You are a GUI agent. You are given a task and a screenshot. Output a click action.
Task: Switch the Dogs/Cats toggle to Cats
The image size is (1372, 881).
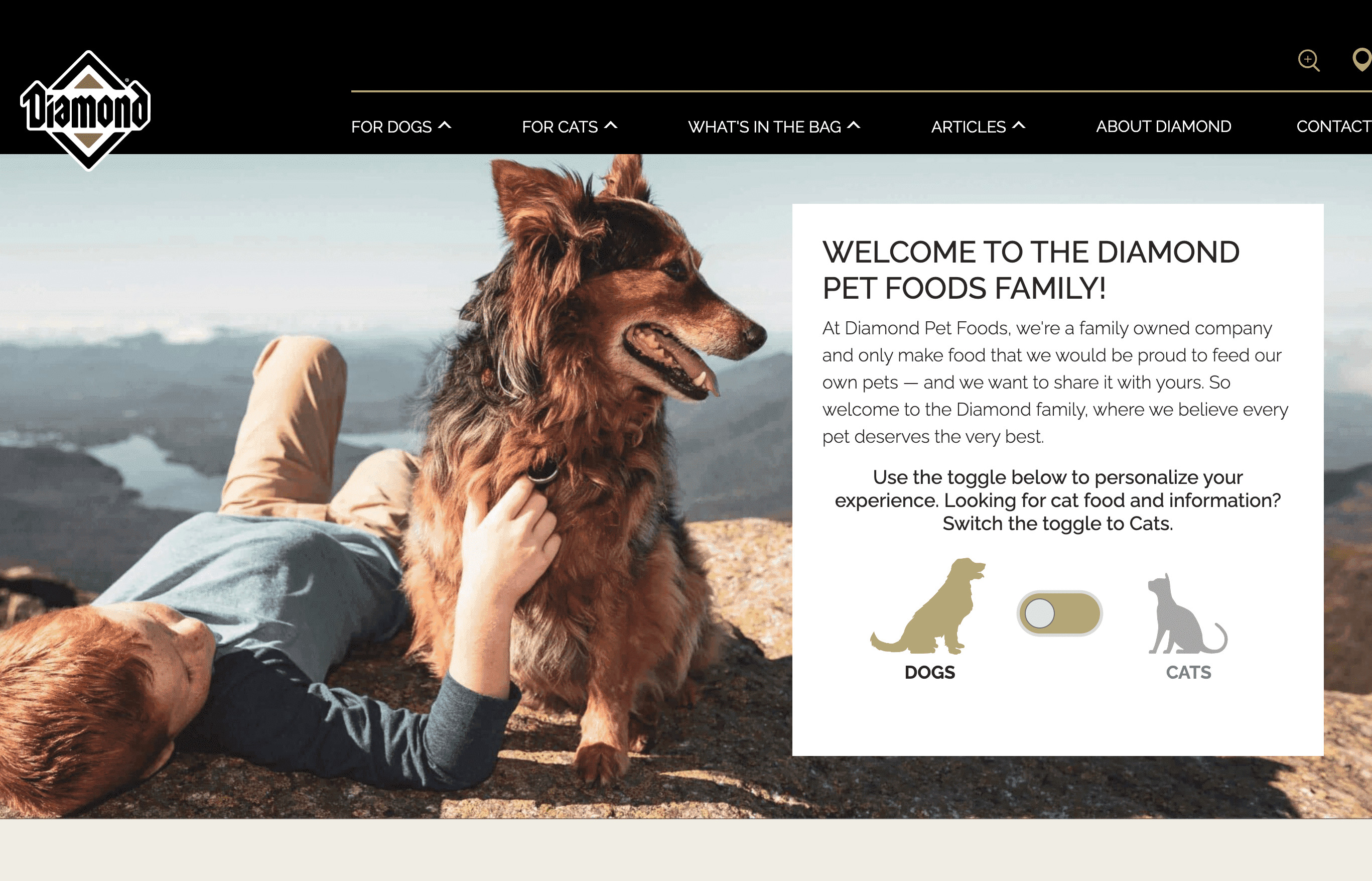1059,613
